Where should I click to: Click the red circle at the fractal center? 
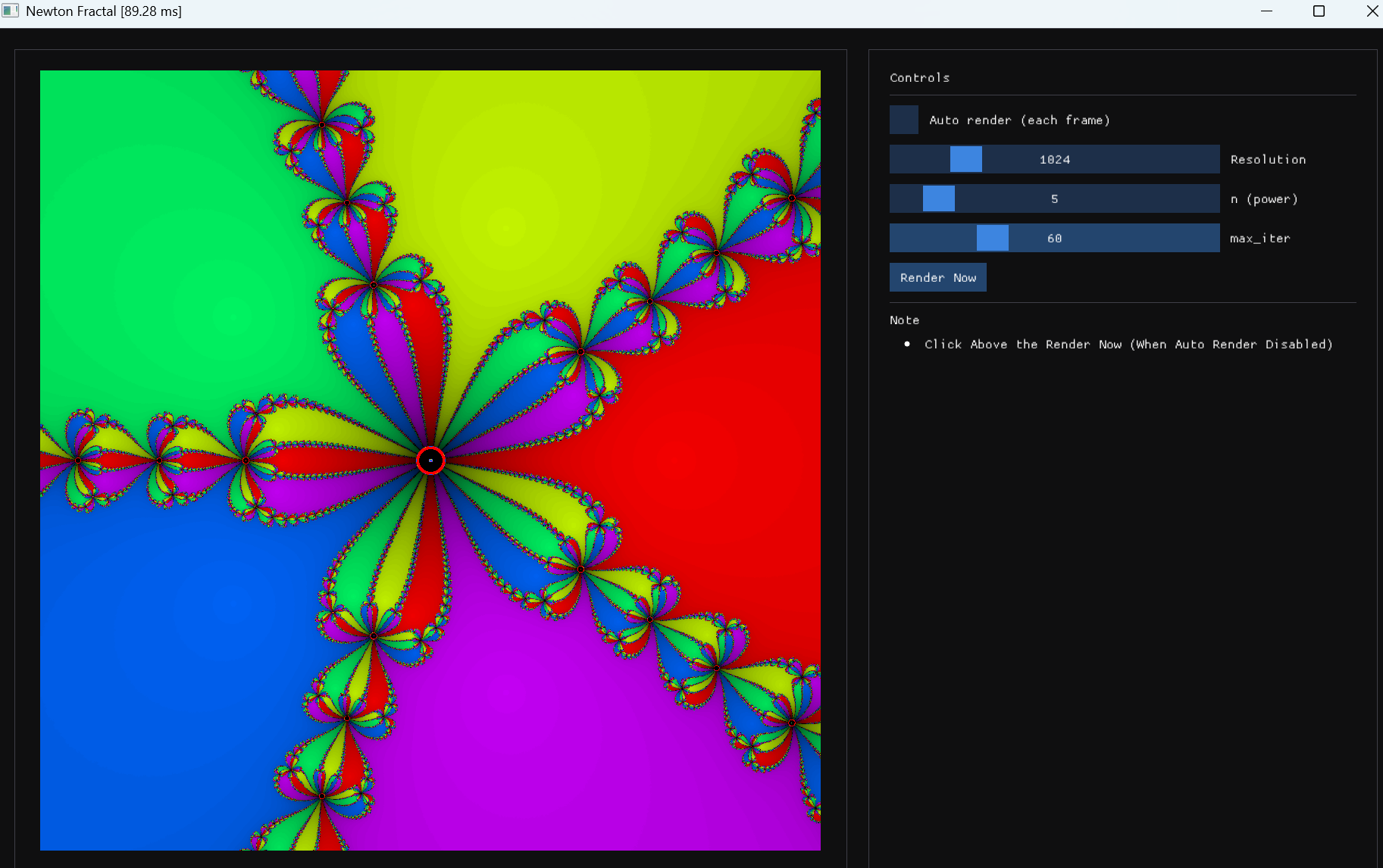click(x=430, y=461)
